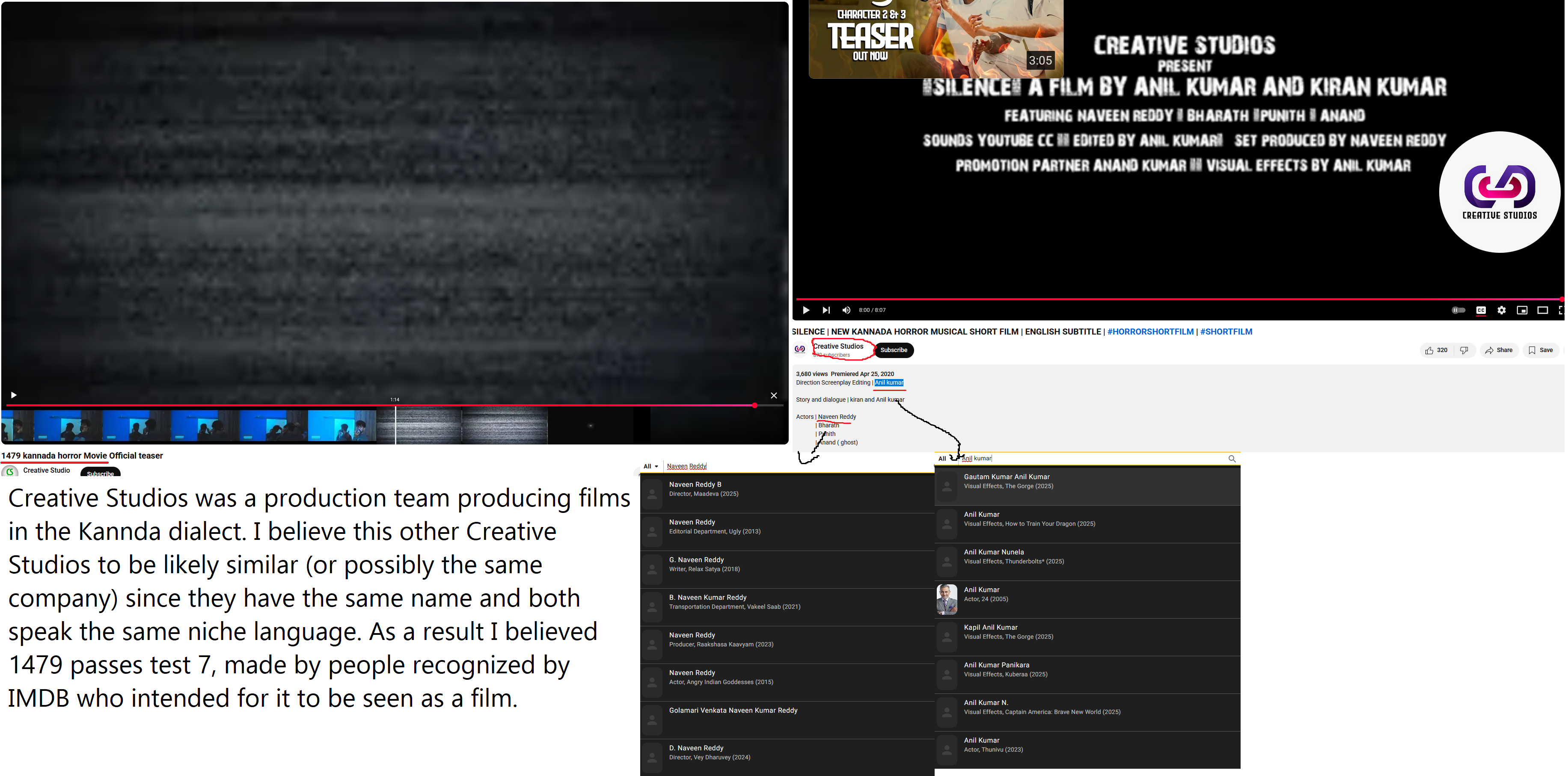Open G. Naveen Reddy, Relax Satya result
Image resolution: width=1568 pixels, height=776 pixels.
coord(787,569)
